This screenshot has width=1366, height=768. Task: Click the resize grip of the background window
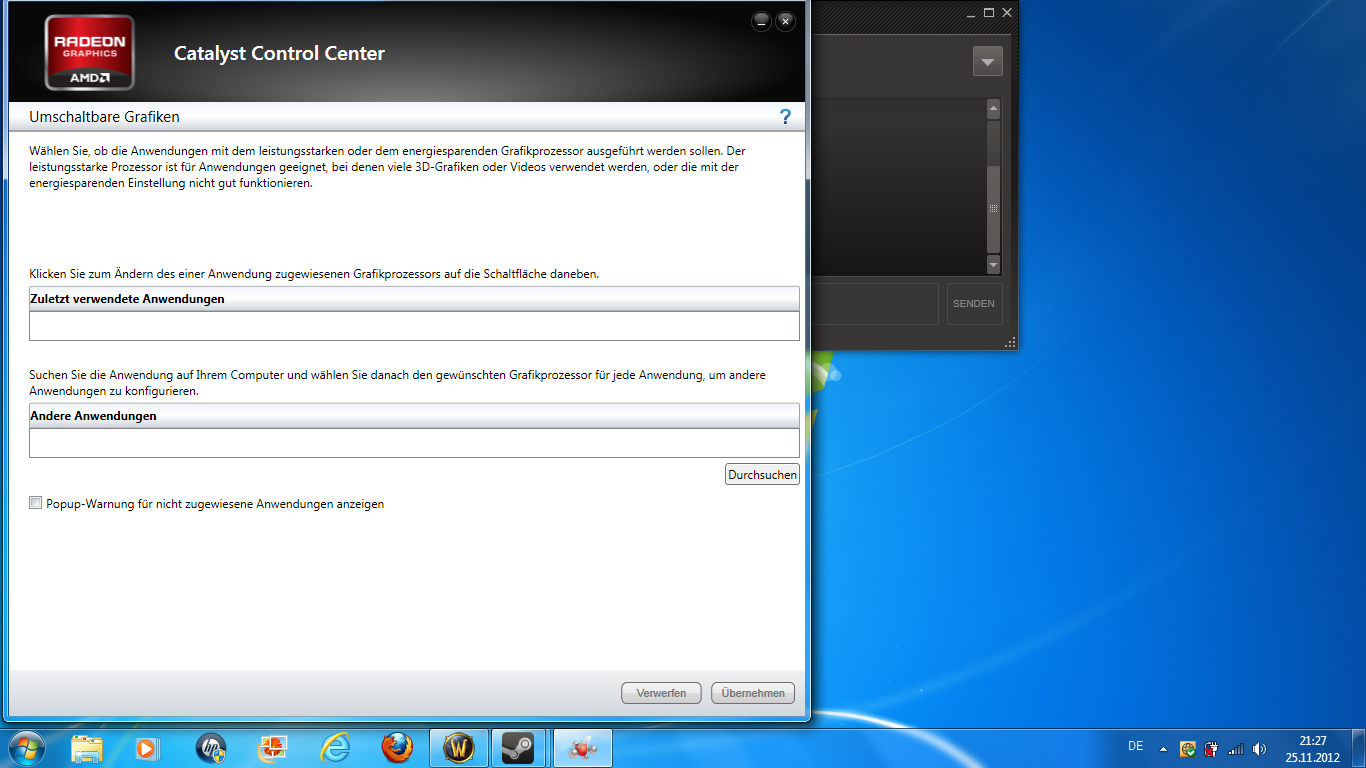pyautogui.click(x=1010, y=343)
